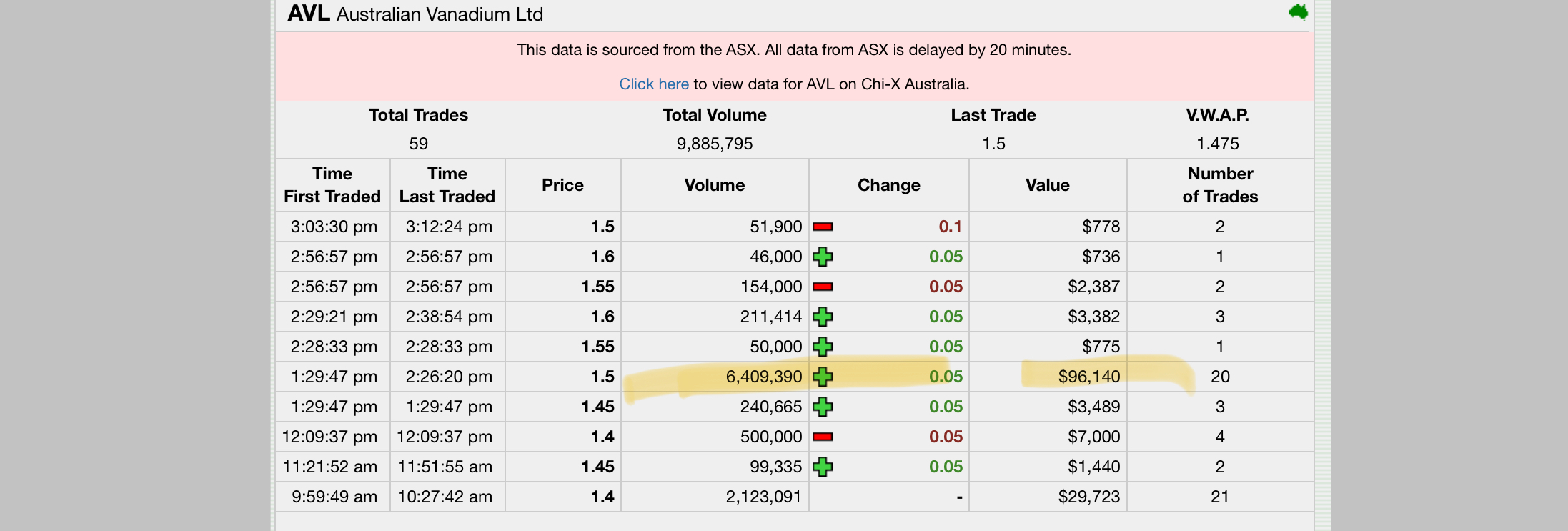This screenshot has height=531, width=1568.
Task: Click the 'Time Last Traded' column header
Action: 447,185
